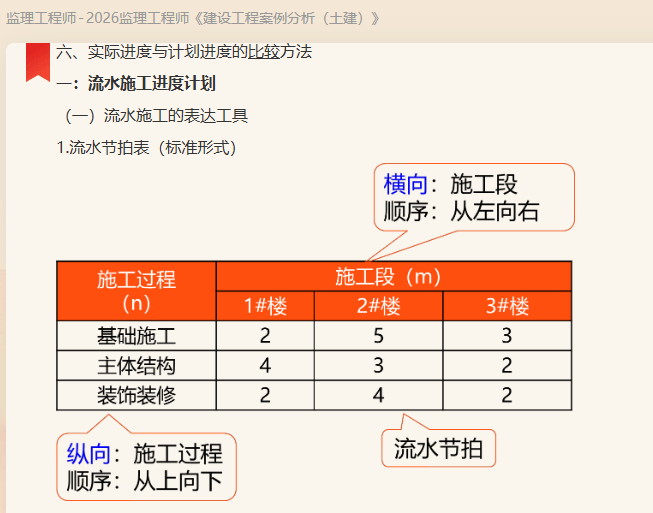The width and height of the screenshot is (653, 513).
Task: Click the red bookmark icon
Action: (x=38, y=62)
